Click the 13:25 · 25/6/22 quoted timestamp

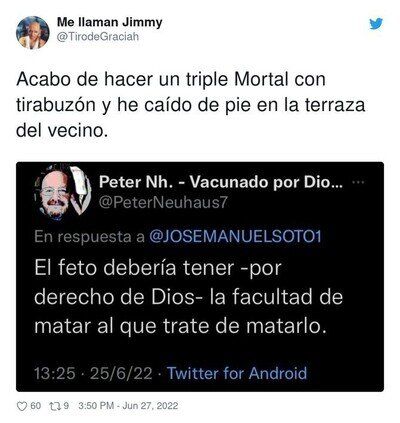tap(93, 373)
